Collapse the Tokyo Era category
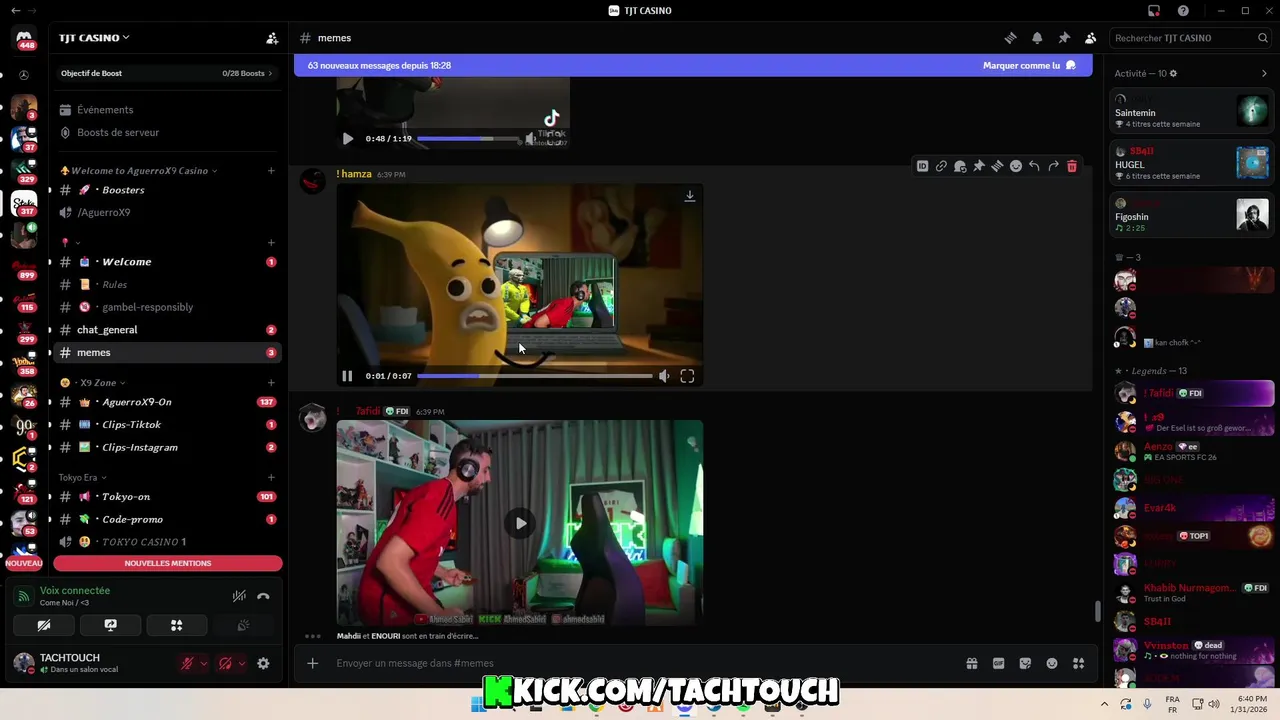Screen dimensions: 1280x720 (82, 478)
